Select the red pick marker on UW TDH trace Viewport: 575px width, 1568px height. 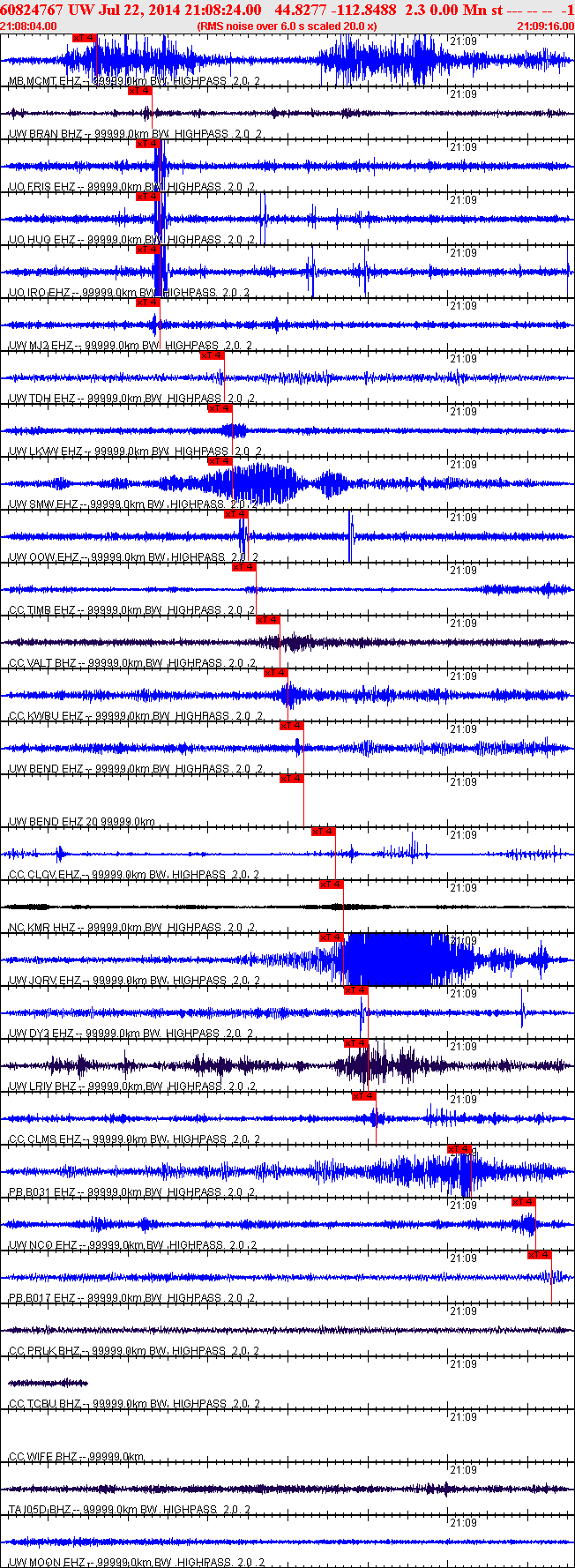[x=213, y=355]
